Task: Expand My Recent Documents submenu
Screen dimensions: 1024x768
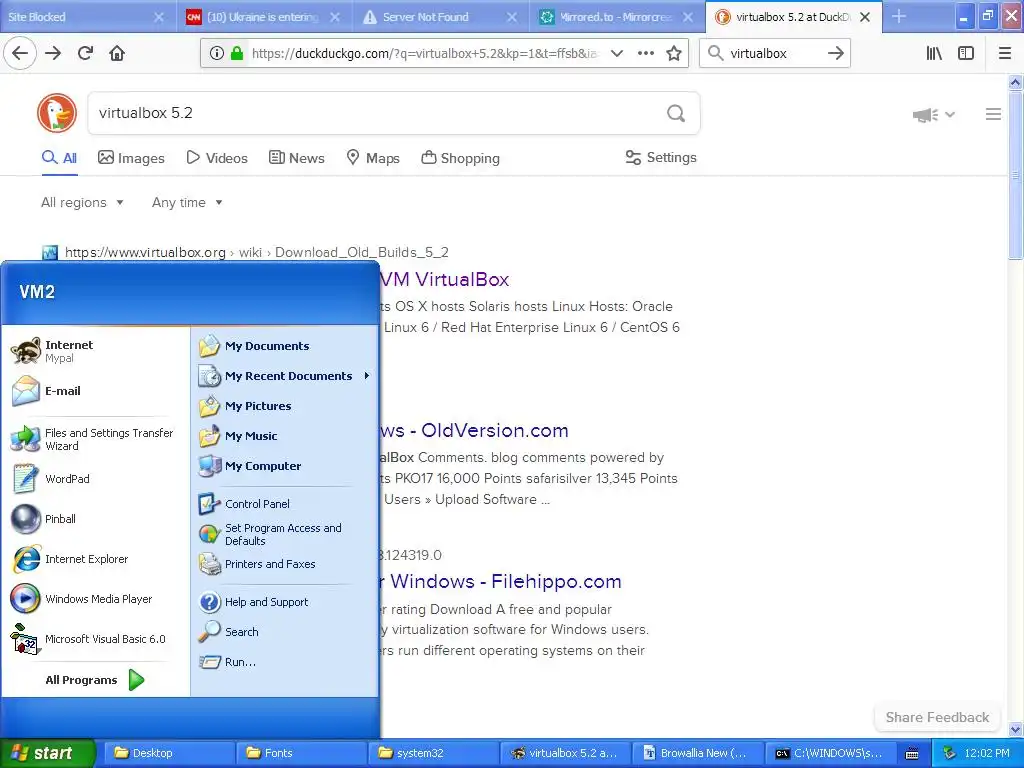Action: (x=285, y=376)
